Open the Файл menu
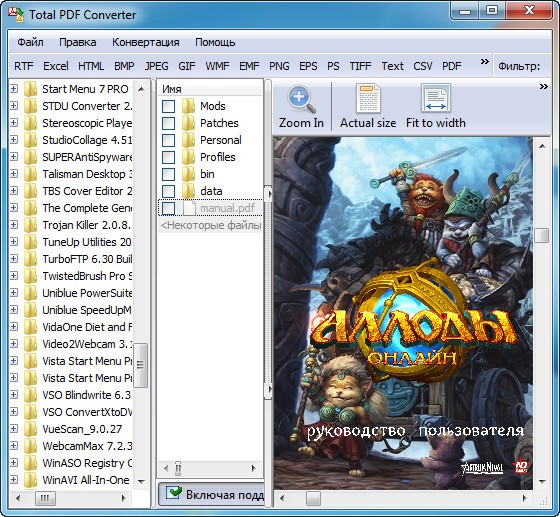Screen dimensions: 560x517 [x=31, y=42]
